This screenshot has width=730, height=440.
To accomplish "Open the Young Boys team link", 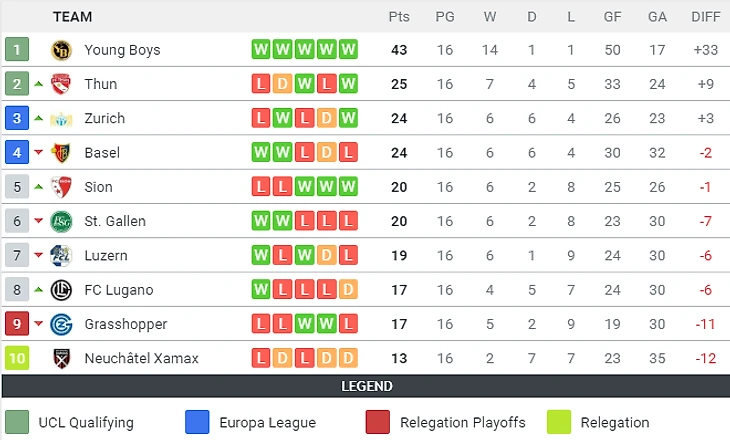I will point(122,50).
